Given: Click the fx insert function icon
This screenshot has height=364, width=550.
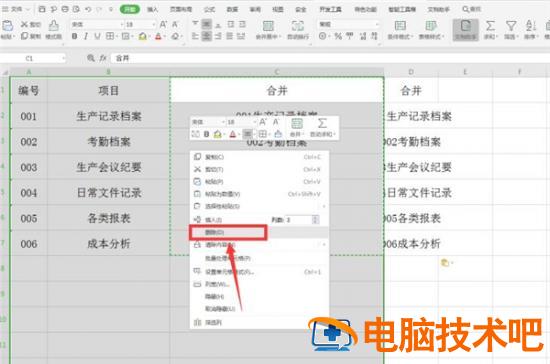Looking at the screenshot, I should [x=102, y=58].
